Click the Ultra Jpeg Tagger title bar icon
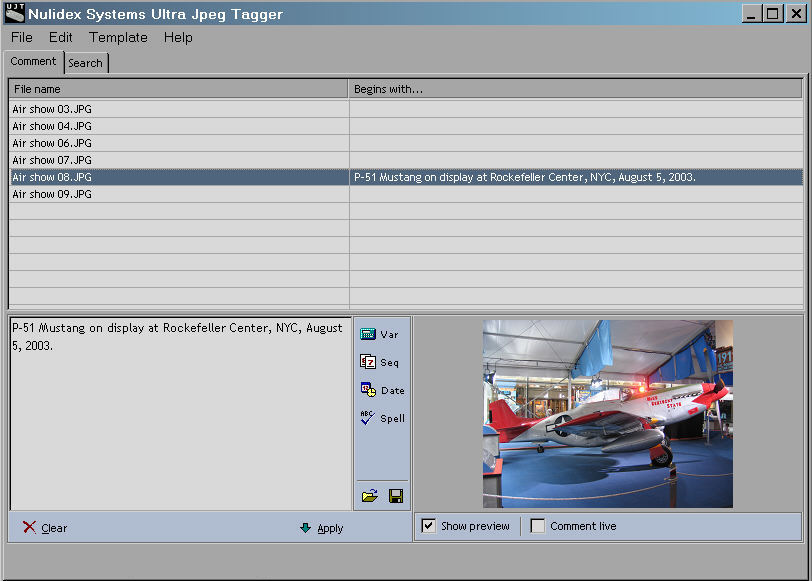This screenshot has width=812, height=581. point(14,13)
